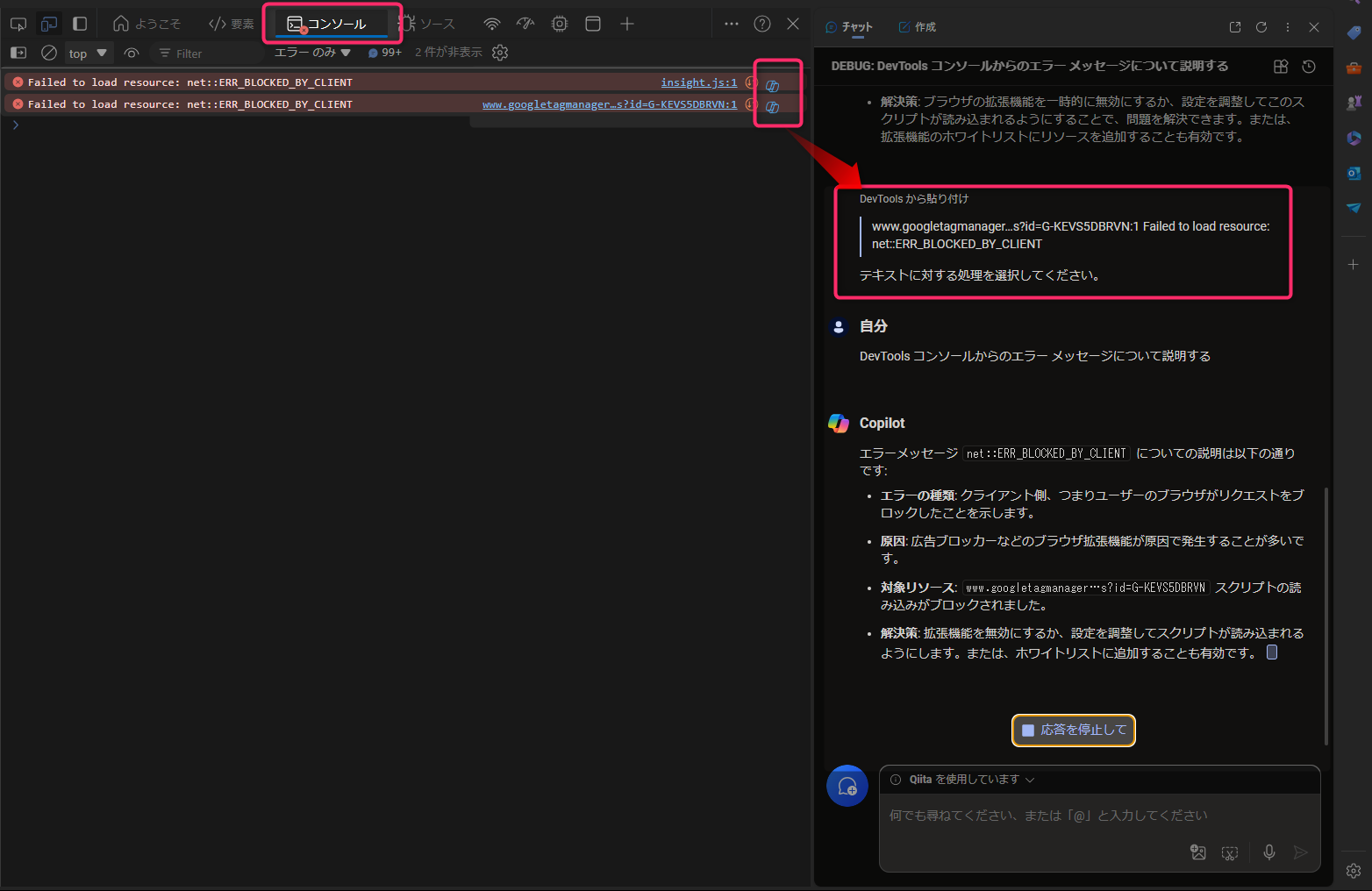Screen dimensions: 1372x891
Task: Toggle the console sidebar panel icon
Action: 18,53
